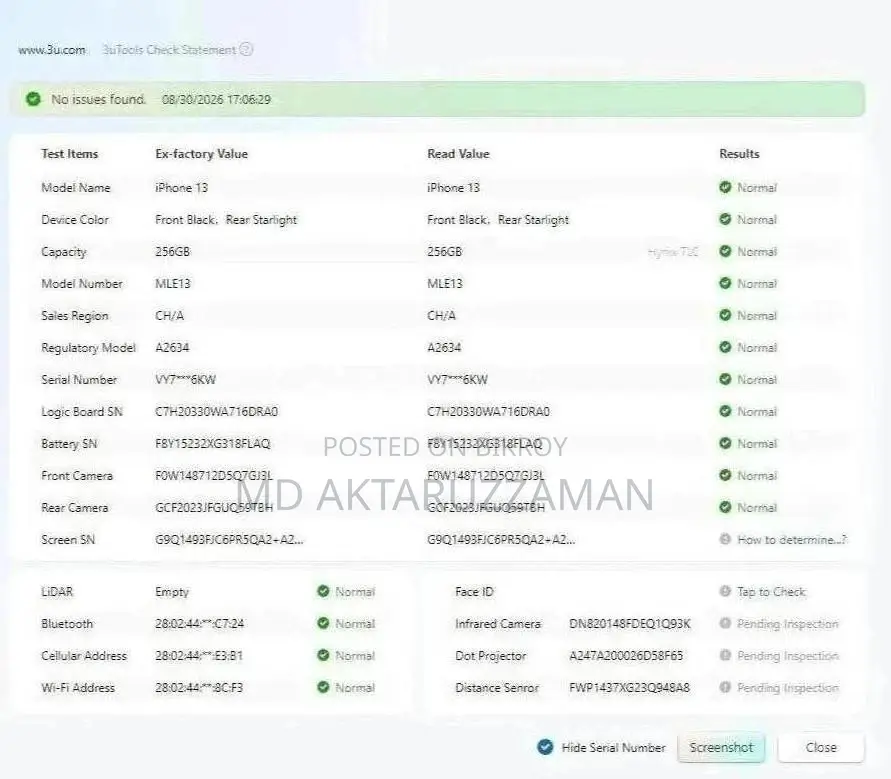
Task: Click ex-factory serial number VY7***6KW
Action: pyautogui.click(x=185, y=380)
